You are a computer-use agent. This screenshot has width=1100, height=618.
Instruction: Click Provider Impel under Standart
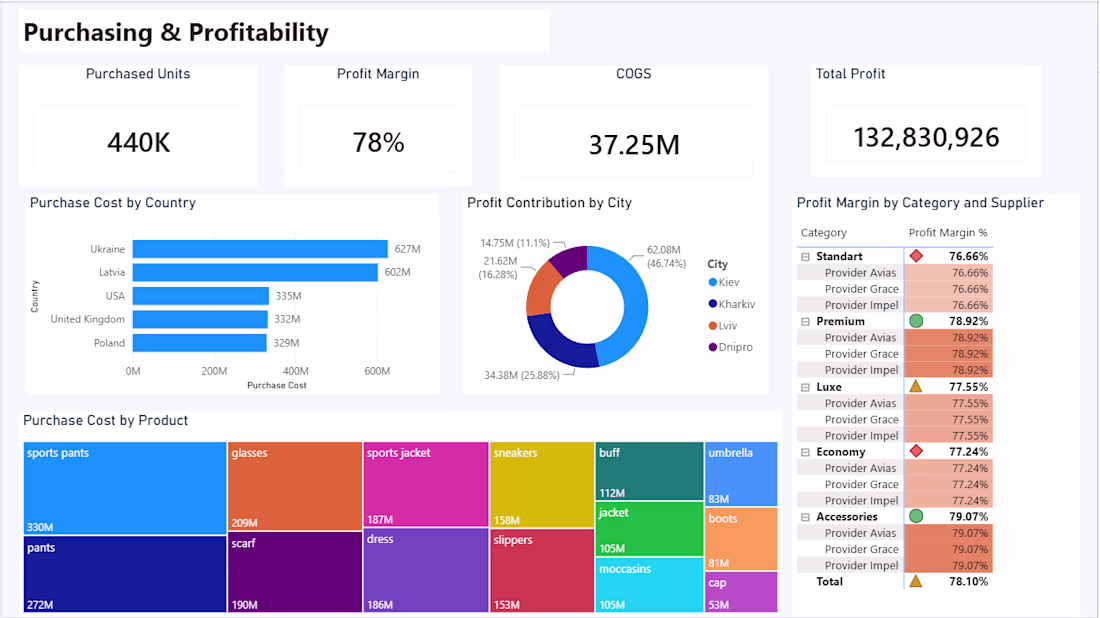click(861, 305)
